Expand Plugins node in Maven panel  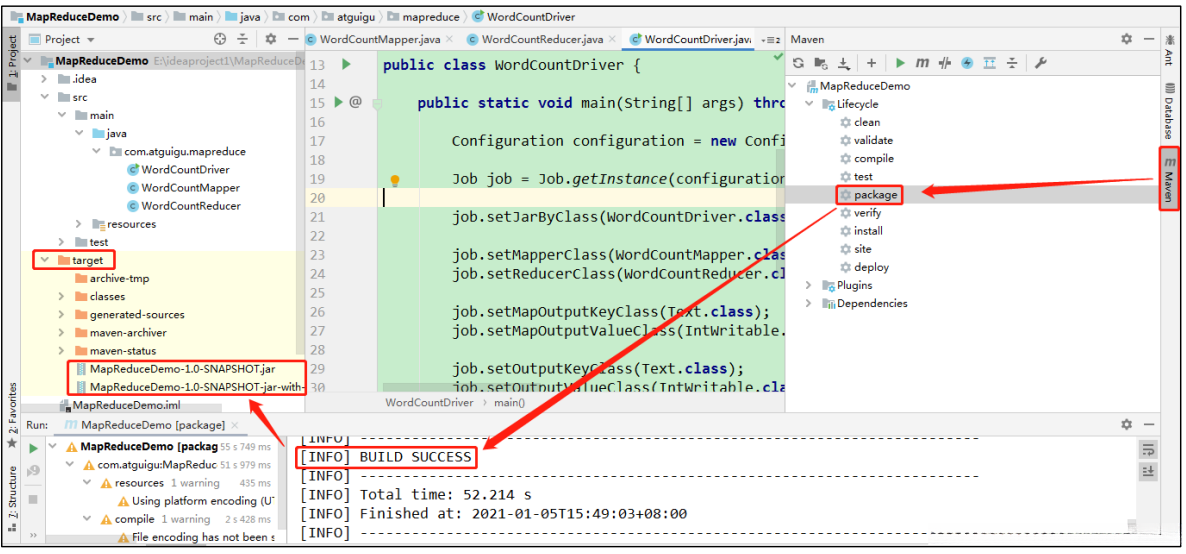coord(809,285)
